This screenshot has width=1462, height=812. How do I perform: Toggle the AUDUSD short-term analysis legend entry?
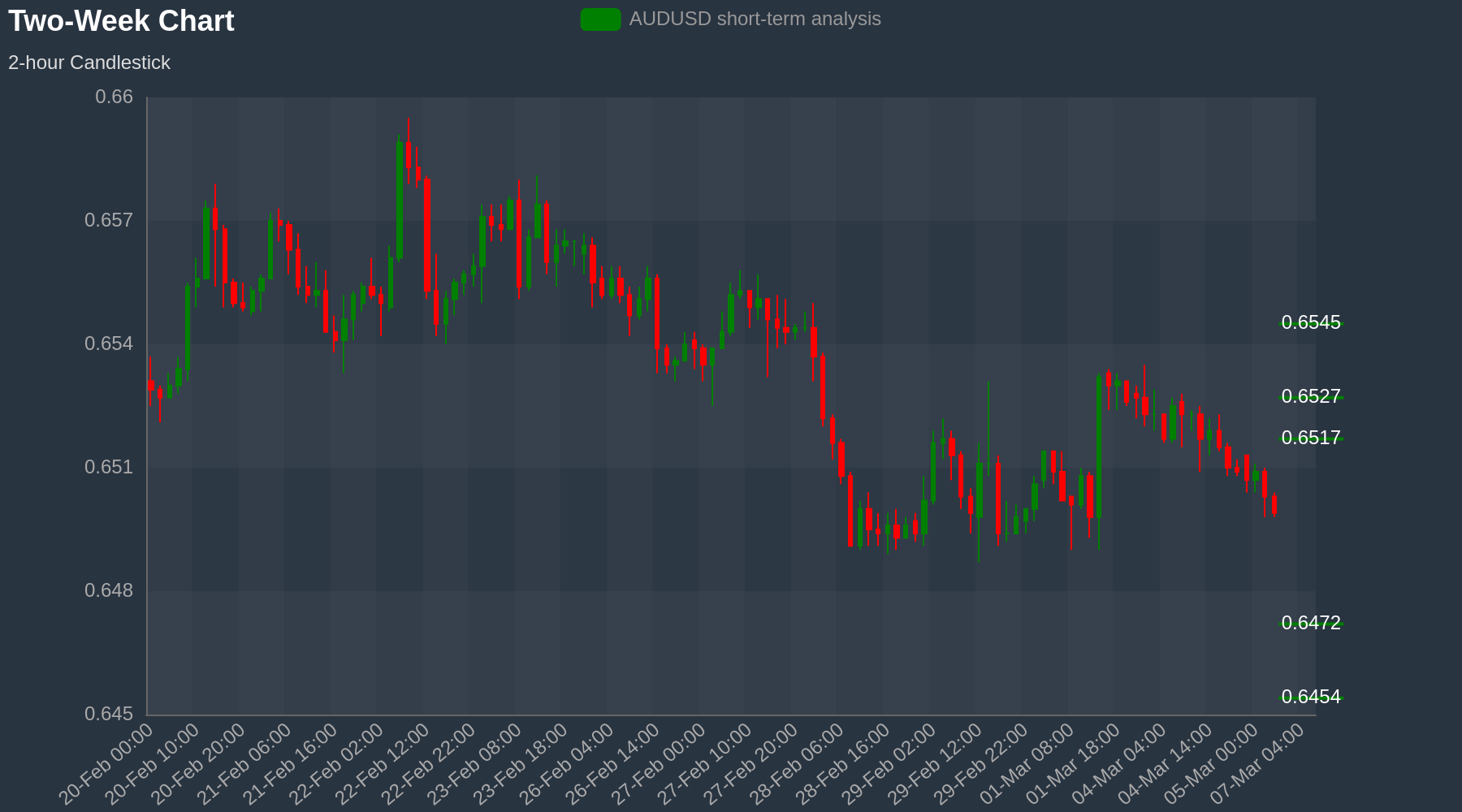click(730, 19)
